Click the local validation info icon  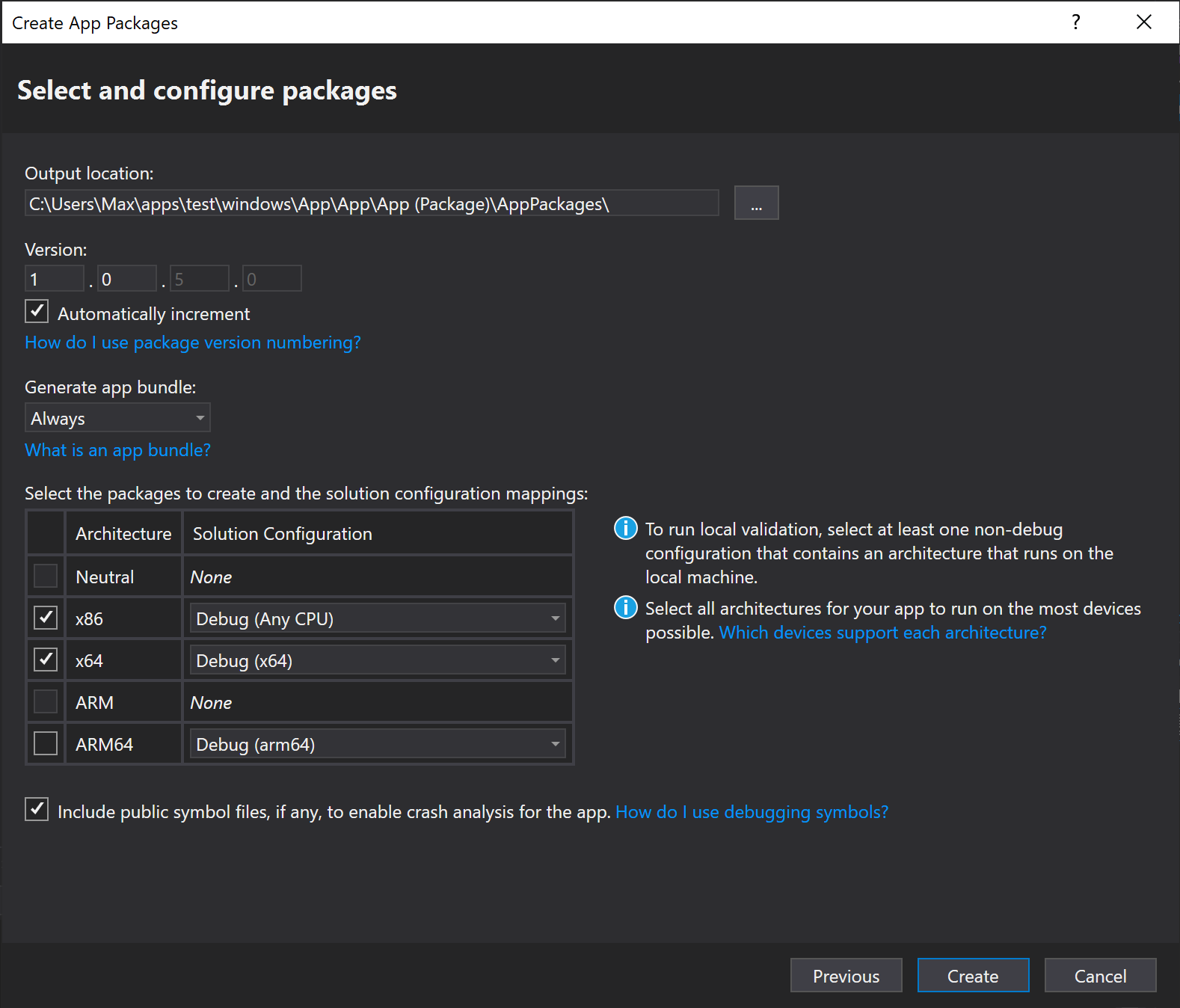pyautogui.click(x=625, y=529)
